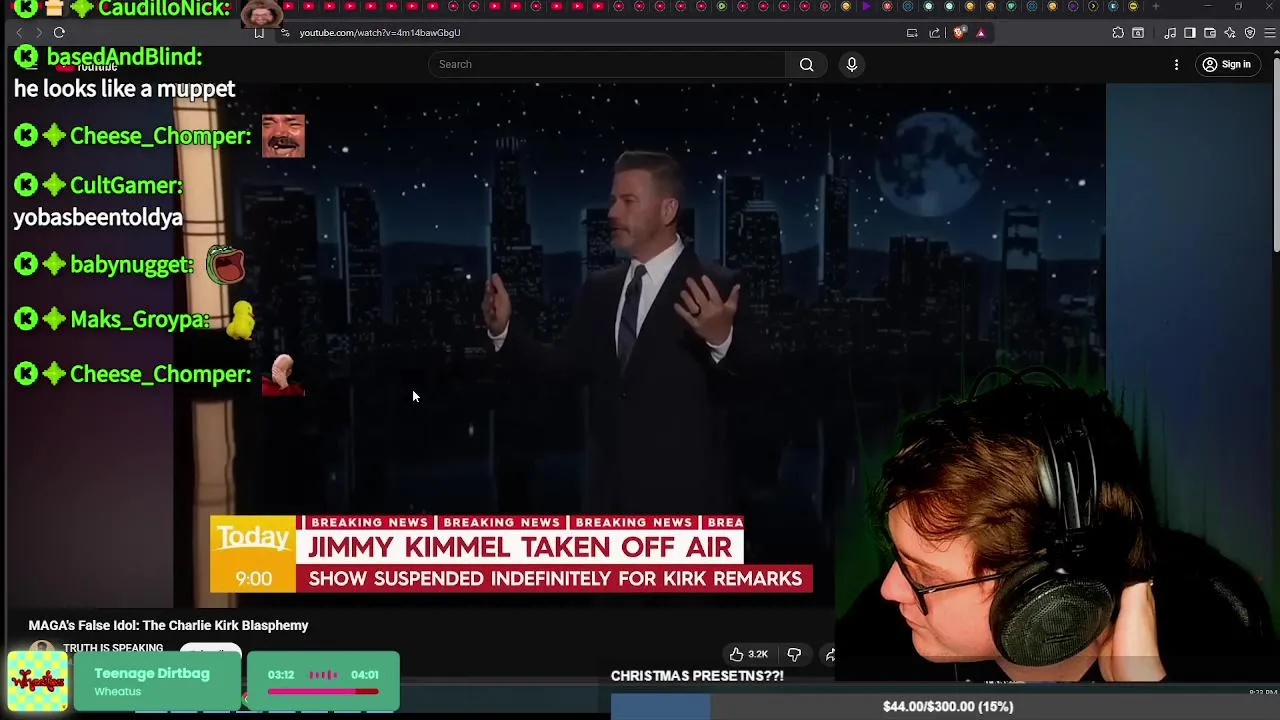Reload the YouTube page
Screen dimensions: 1280x720
59,33
